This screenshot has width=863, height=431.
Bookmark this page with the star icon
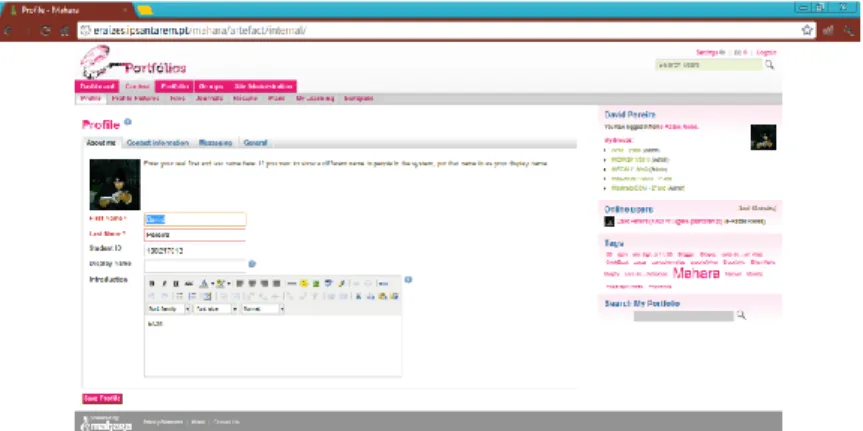tap(807, 30)
